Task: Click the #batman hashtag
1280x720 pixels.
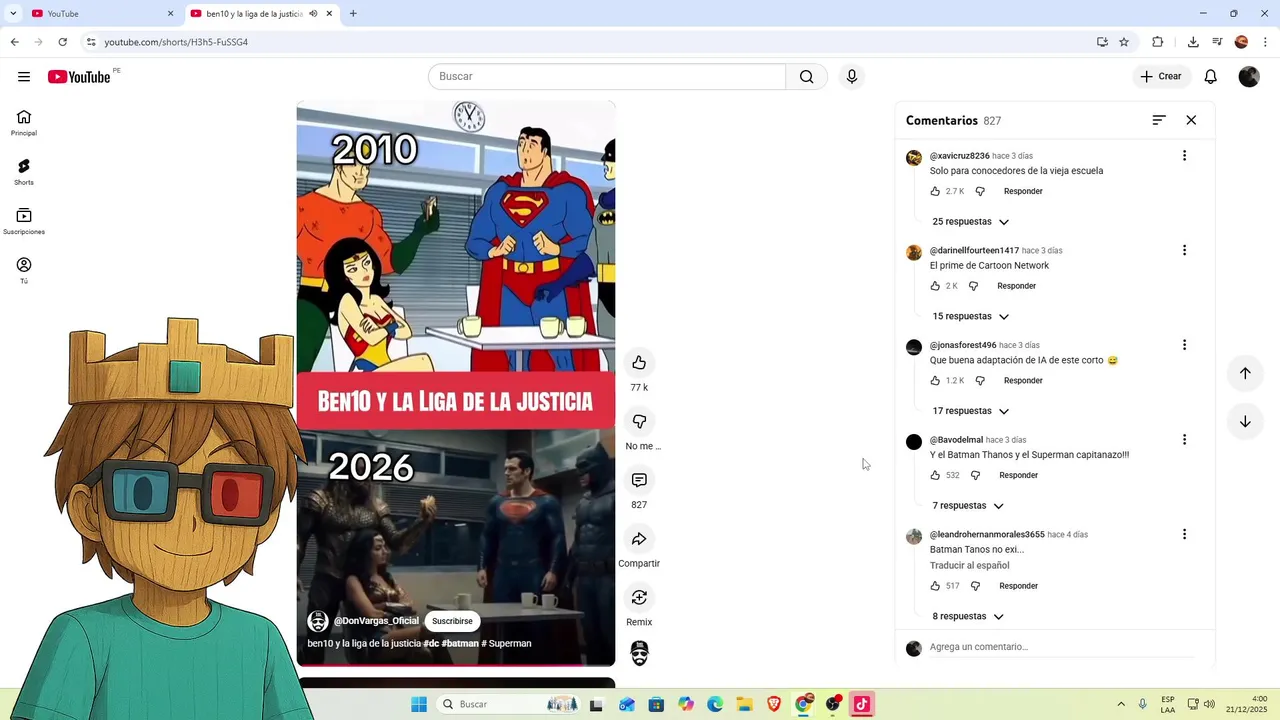Action: pyautogui.click(x=460, y=644)
